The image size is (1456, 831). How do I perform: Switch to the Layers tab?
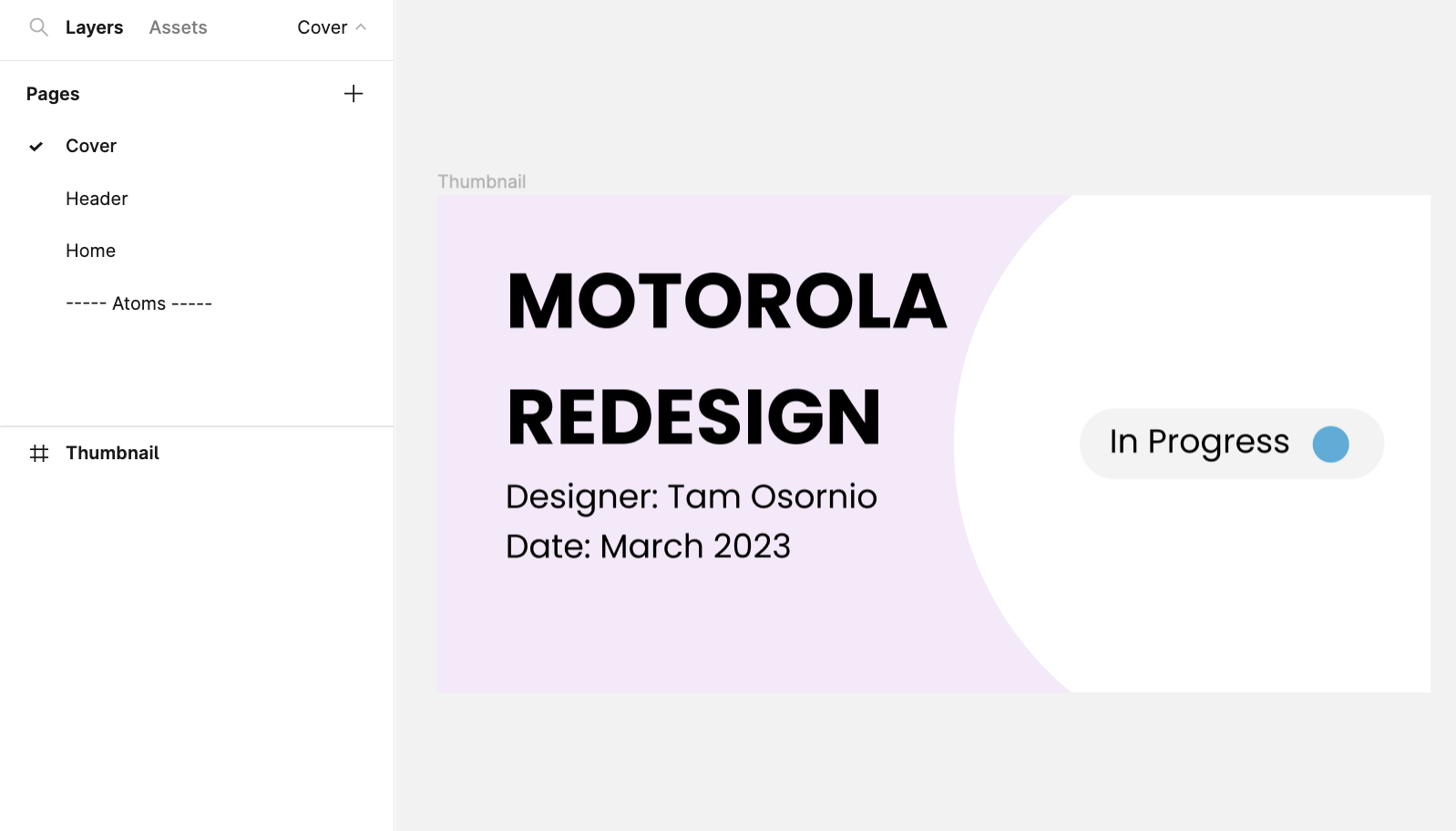point(94,27)
